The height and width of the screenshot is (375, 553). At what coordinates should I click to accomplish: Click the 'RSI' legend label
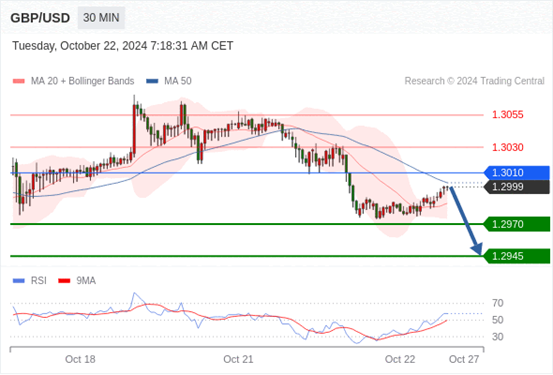click(39, 281)
